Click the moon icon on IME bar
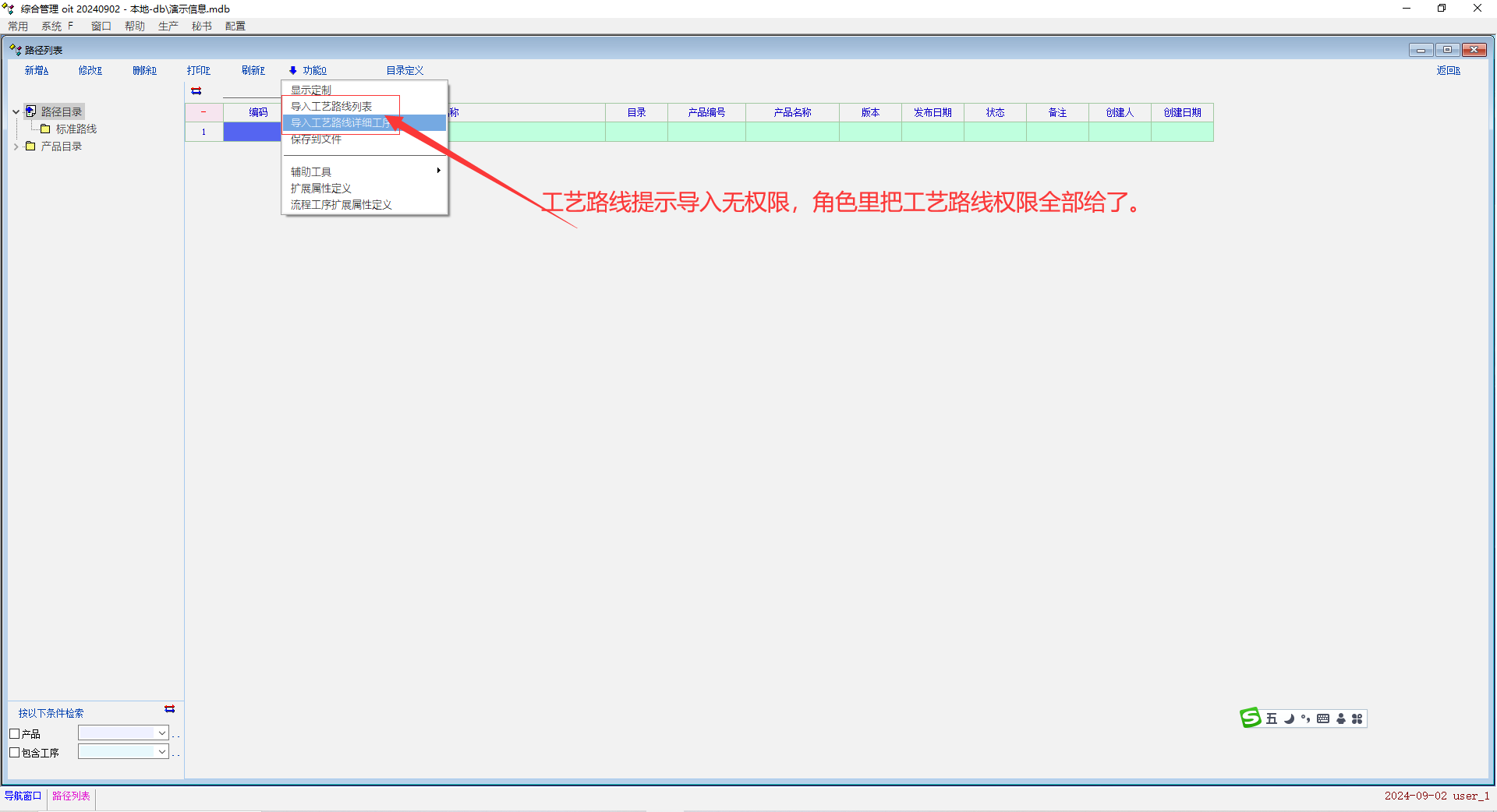1497x812 pixels. (1289, 718)
